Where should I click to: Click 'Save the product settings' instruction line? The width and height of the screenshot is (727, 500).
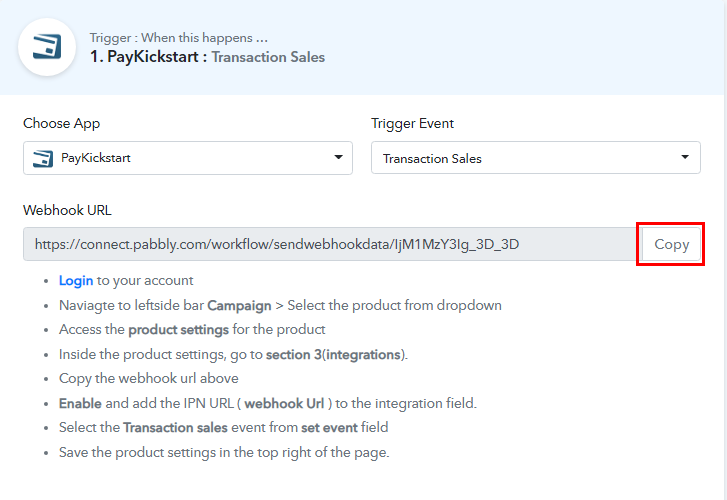click(x=224, y=452)
